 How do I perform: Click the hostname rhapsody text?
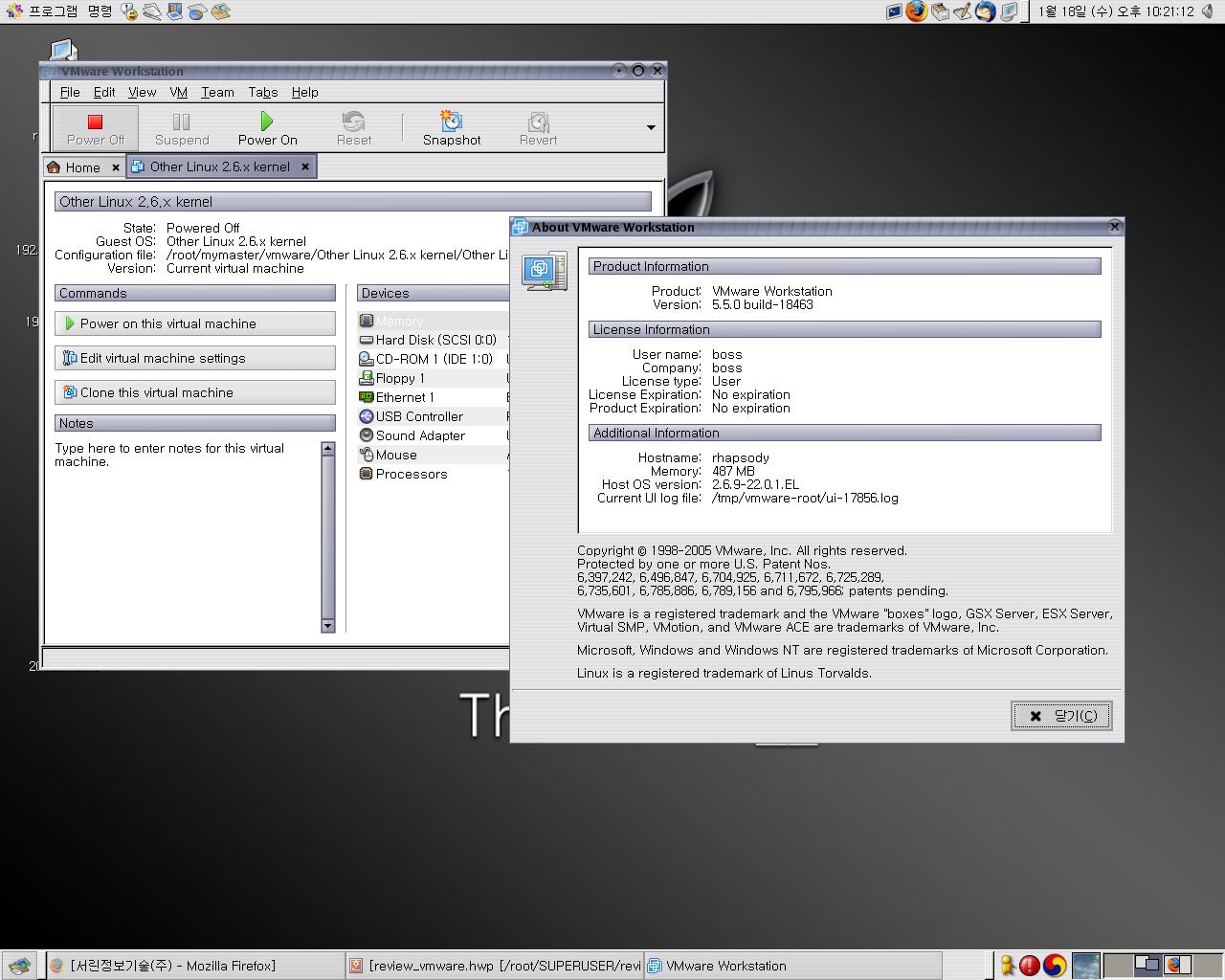click(x=740, y=457)
